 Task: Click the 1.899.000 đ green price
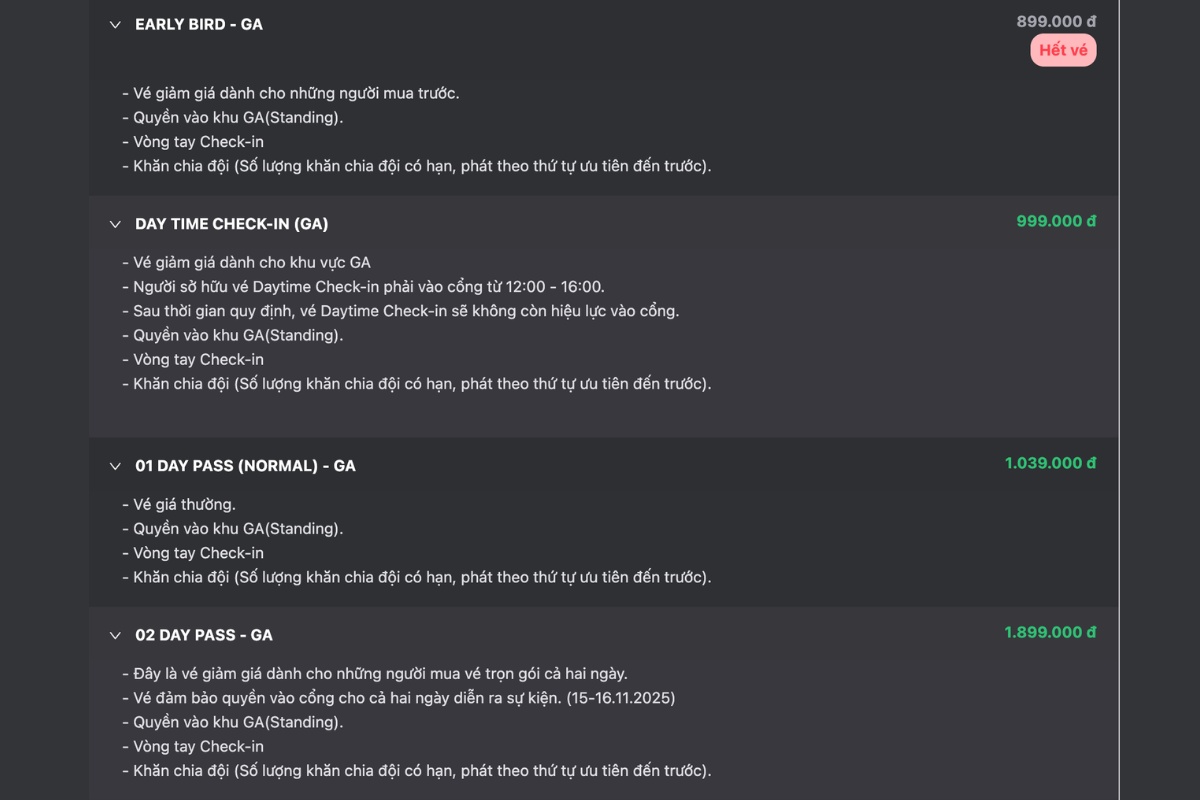tap(1050, 632)
